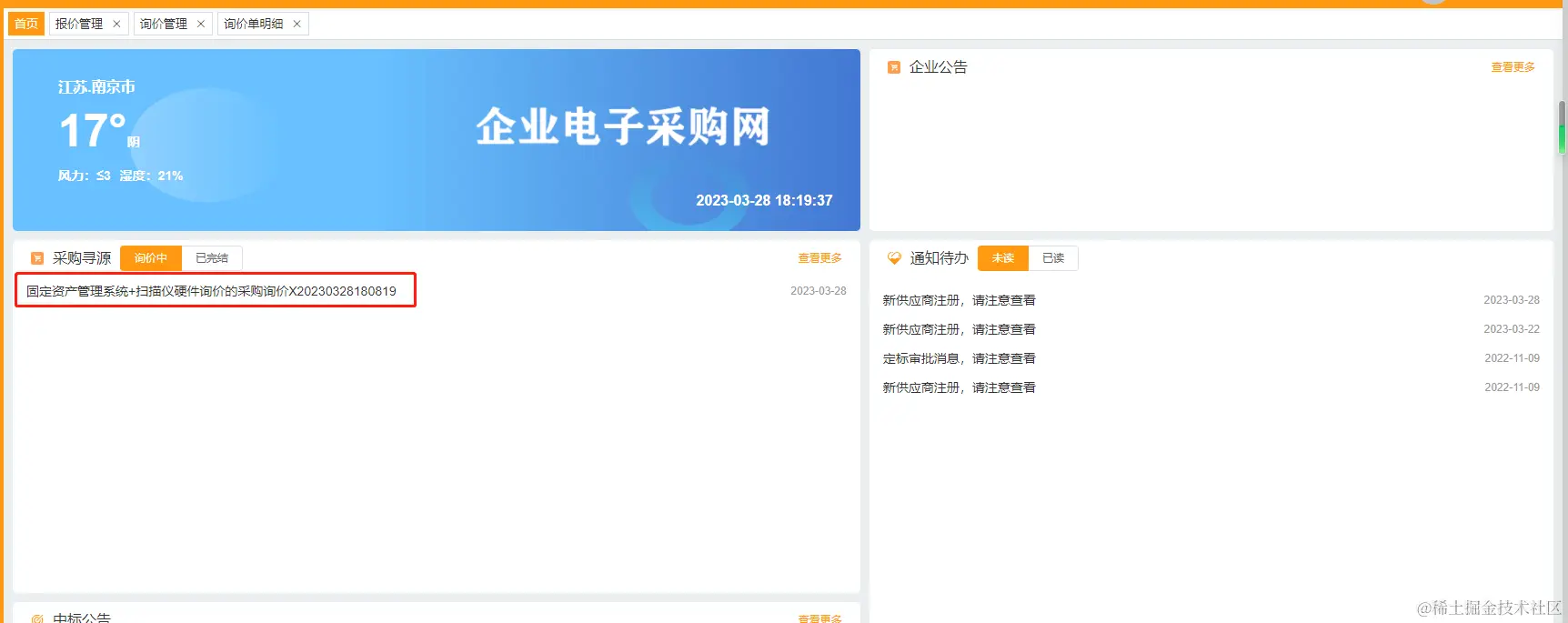The image size is (1568, 623).
Task: Click the 江苏.南京市 location text
Action: pyautogui.click(x=96, y=87)
